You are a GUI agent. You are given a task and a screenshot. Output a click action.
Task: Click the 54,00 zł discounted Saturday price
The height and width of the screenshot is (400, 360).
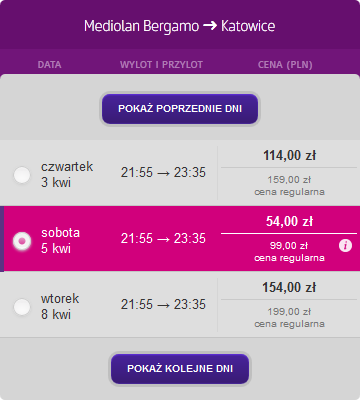290,221
